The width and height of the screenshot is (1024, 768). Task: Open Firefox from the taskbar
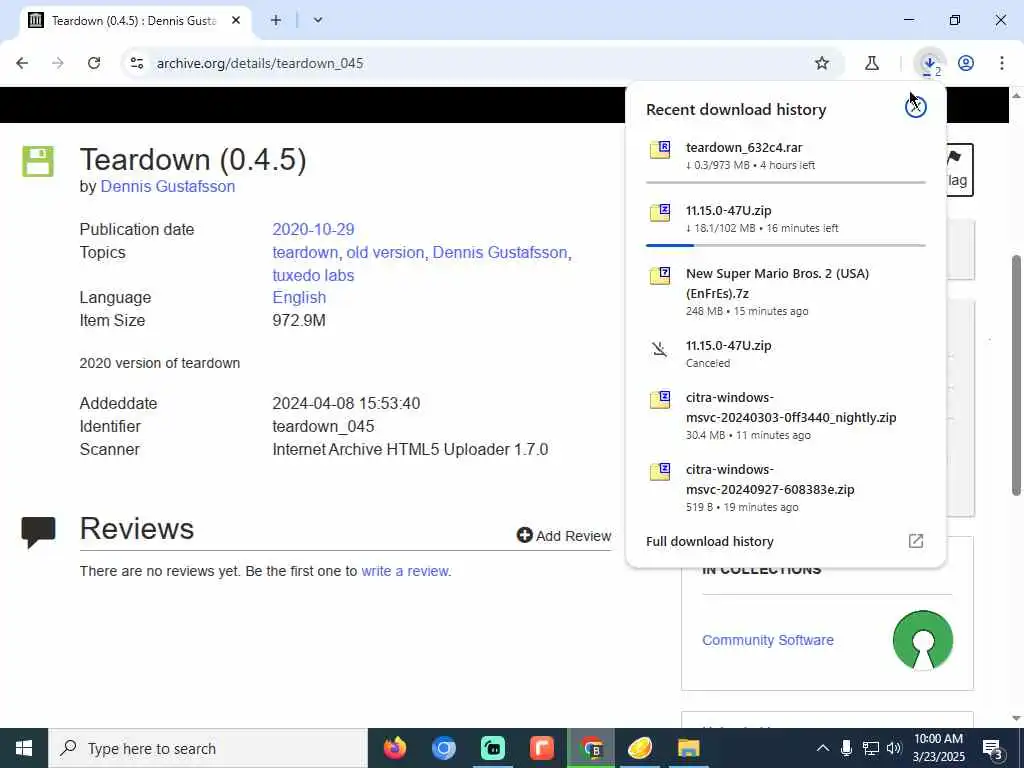(394, 748)
